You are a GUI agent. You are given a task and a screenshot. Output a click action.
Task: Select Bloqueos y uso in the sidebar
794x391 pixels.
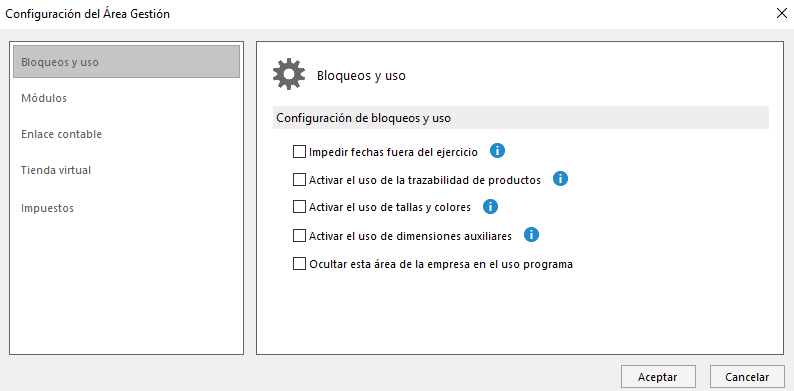click(x=126, y=62)
